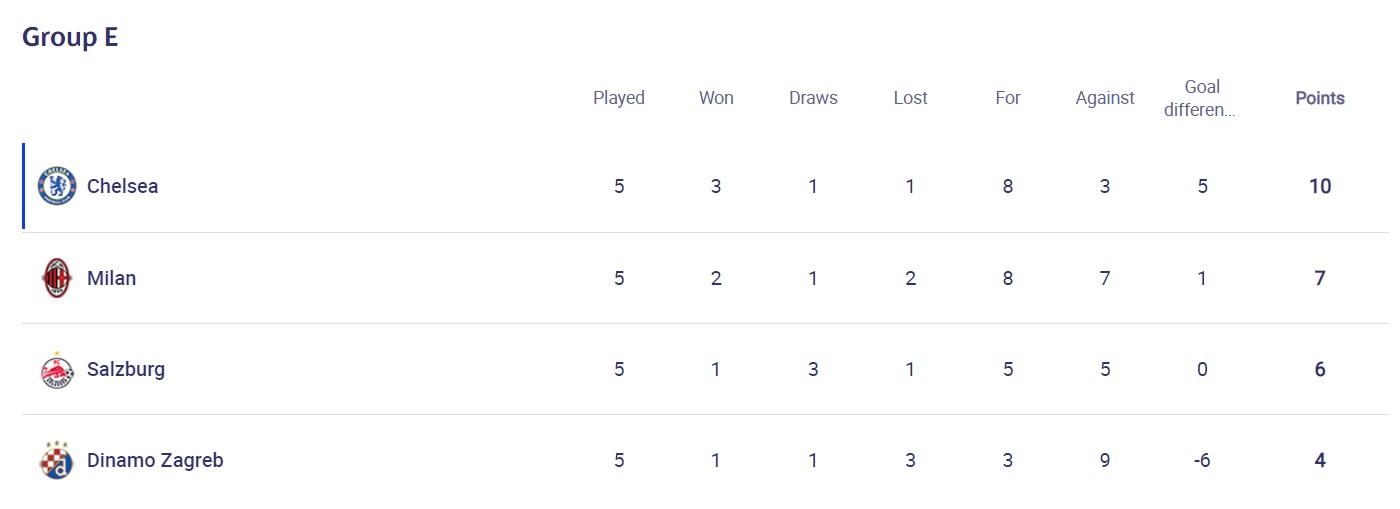Click the Chelsea club crest icon
1400x509 pixels.
[x=57, y=186]
